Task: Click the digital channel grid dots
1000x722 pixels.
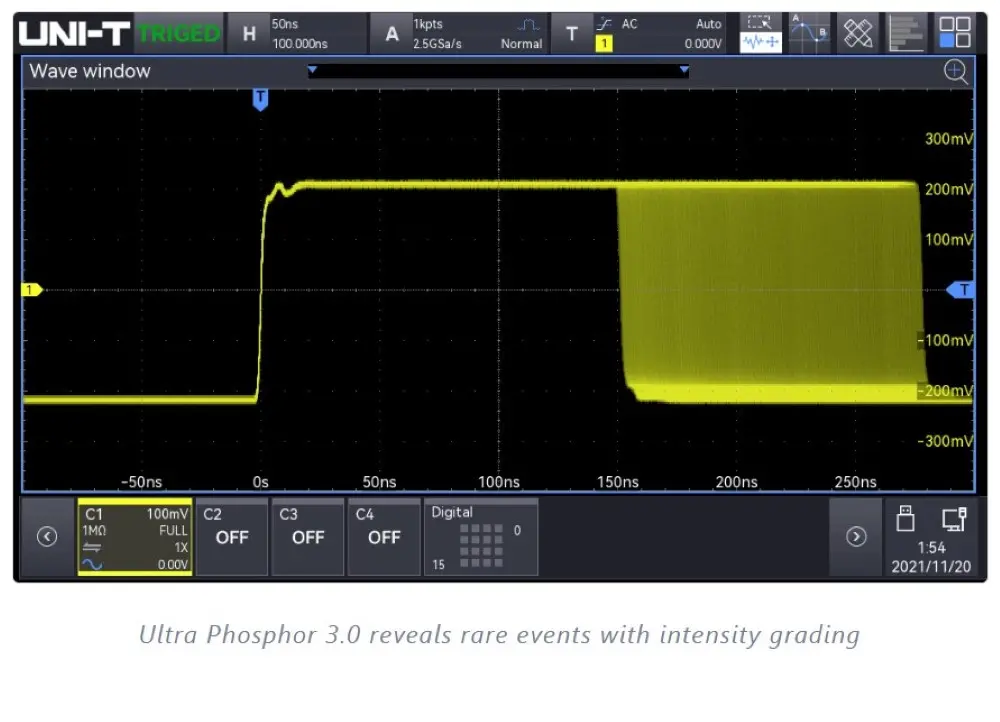Action: tap(482, 546)
